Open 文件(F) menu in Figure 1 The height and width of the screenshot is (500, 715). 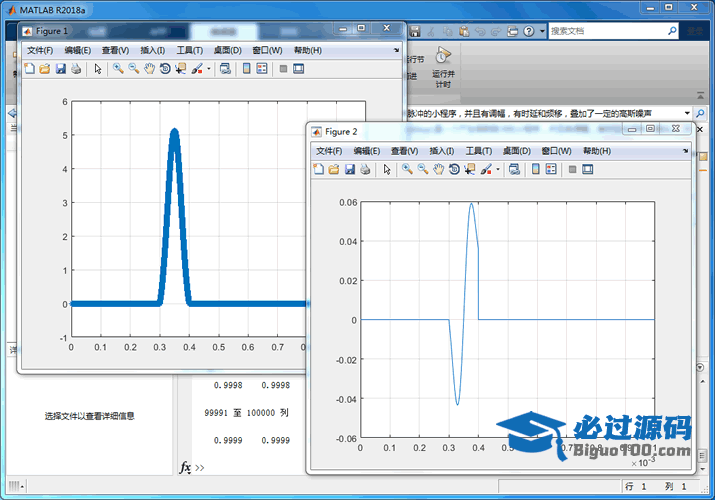point(40,51)
